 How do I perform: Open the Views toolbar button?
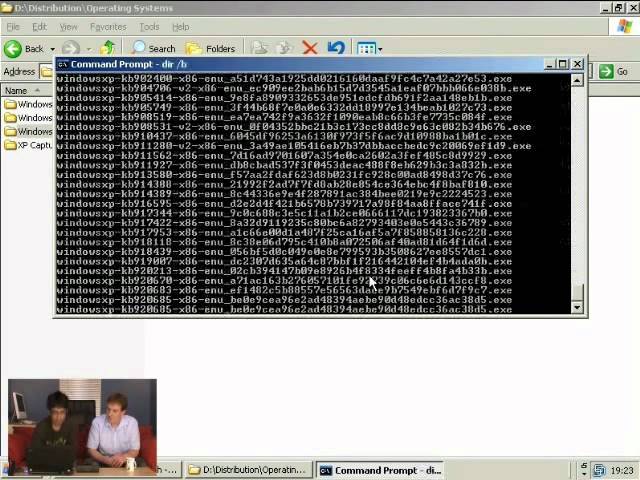(x=366, y=49)
